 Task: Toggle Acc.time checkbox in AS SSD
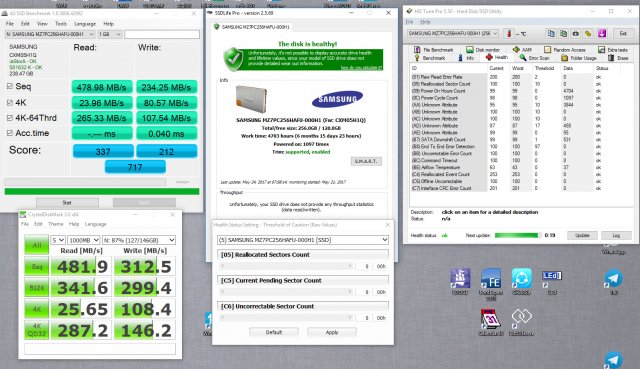point(10,133)
